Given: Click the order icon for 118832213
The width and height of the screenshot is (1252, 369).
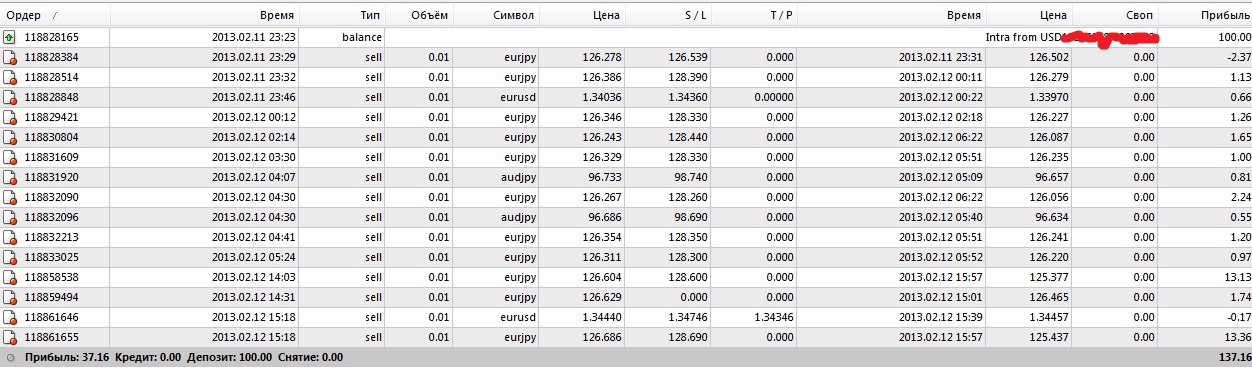Looking at the screenshot, I should [10, 237].
